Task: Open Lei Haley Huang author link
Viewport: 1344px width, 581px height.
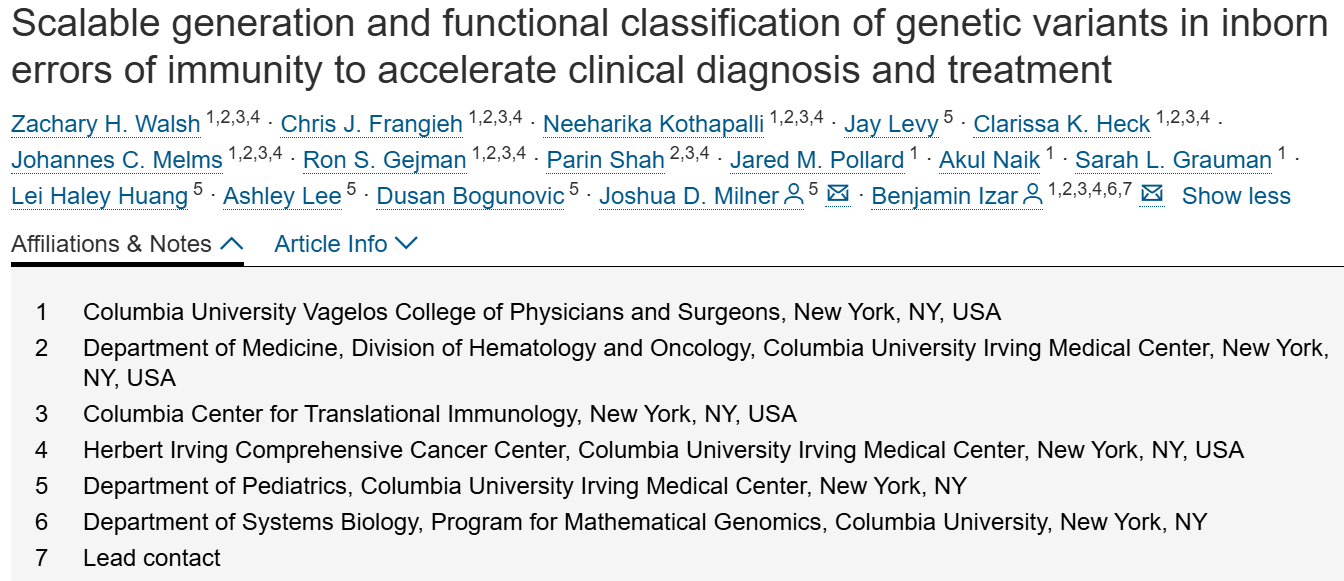Action: pos(99,196)
